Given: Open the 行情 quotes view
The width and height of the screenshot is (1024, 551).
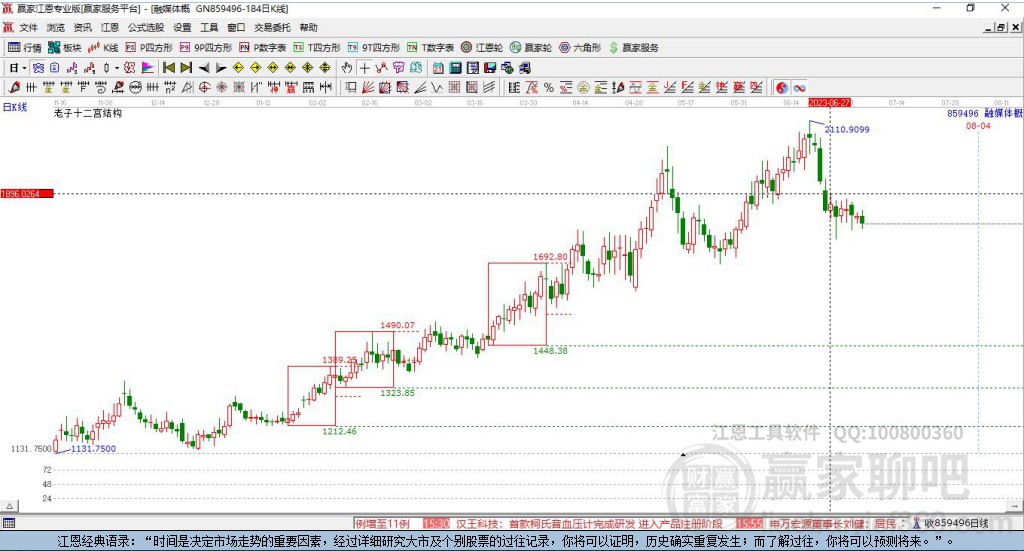Looking at the screenshot, I should click(x=25, y=48).
